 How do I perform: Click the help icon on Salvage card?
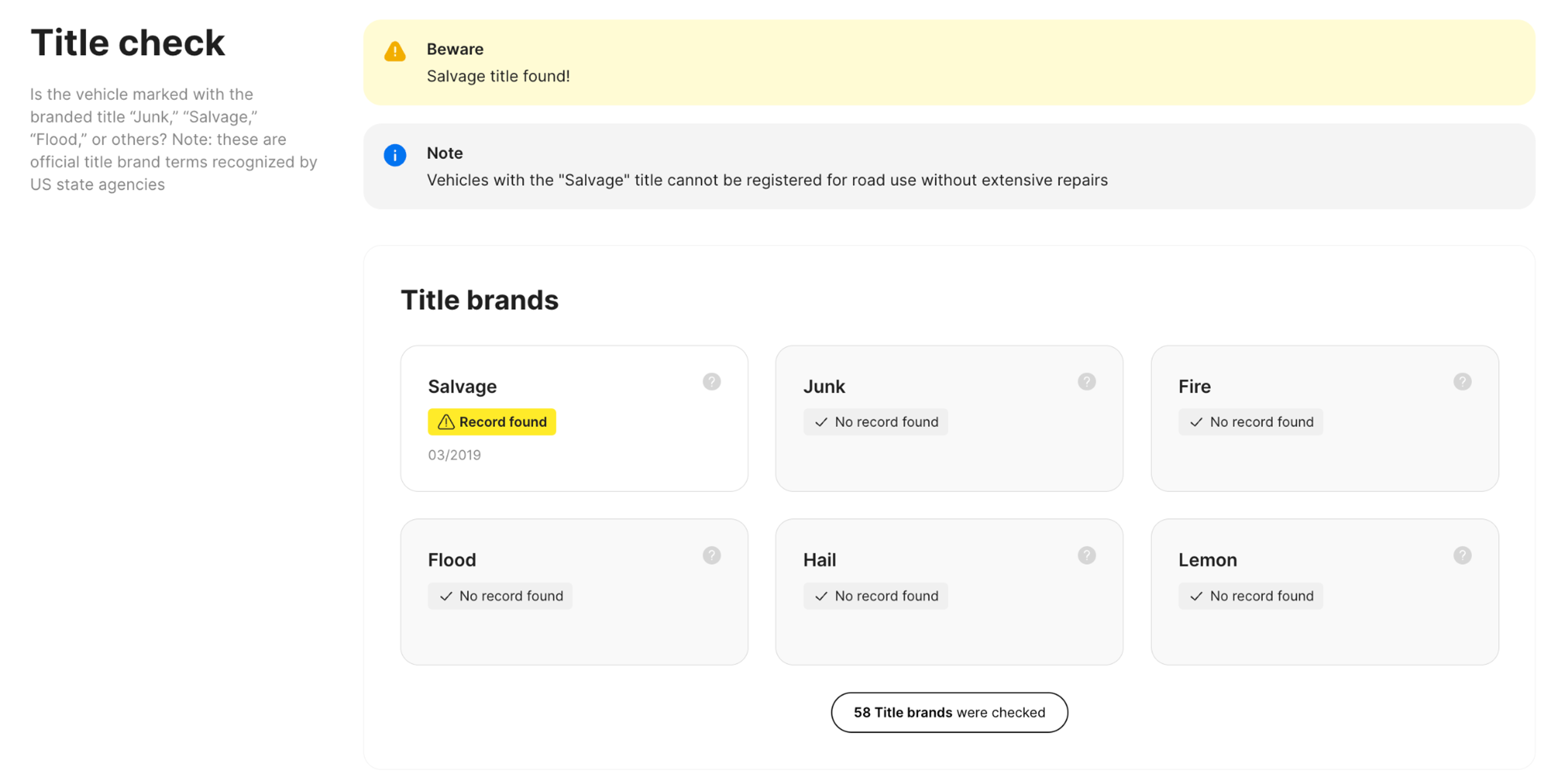(x=711, y=382)
